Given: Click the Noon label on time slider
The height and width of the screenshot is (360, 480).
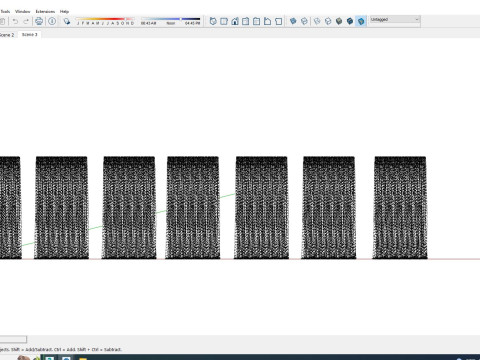Looking at the screenshot, I should click(x=170, y=23).
